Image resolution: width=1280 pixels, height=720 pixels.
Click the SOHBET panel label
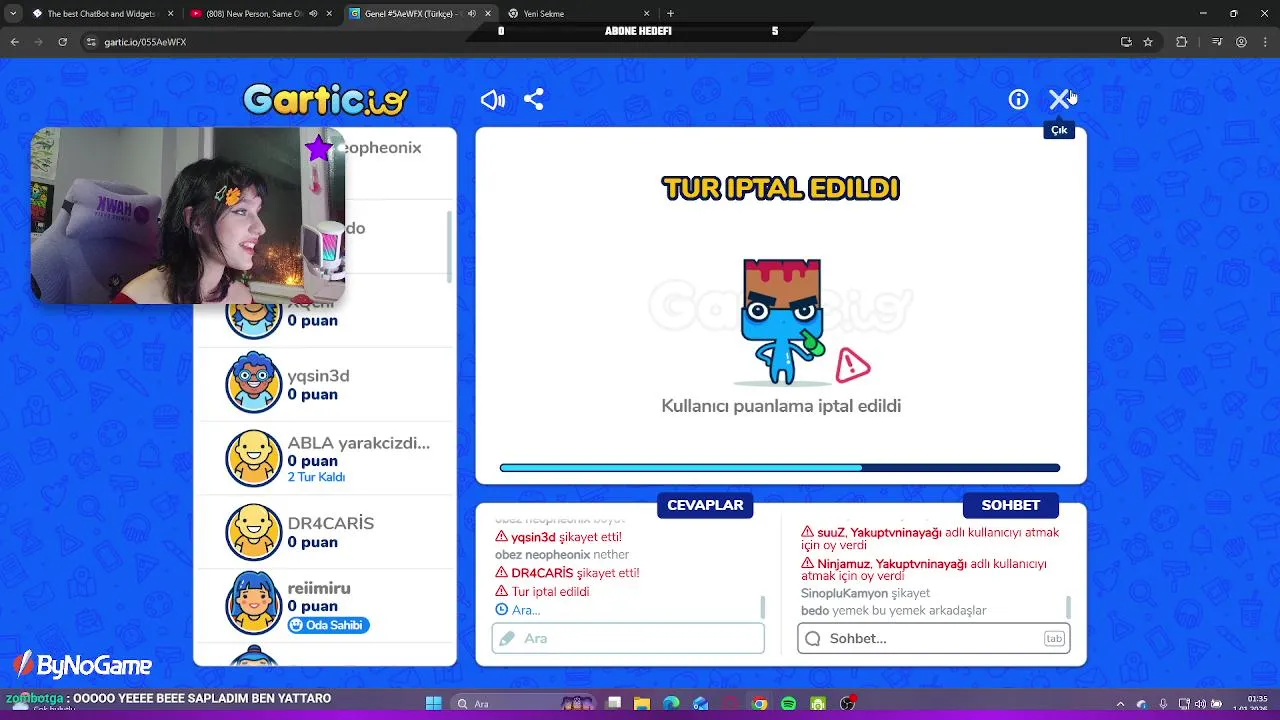(x=1010, y=505)
